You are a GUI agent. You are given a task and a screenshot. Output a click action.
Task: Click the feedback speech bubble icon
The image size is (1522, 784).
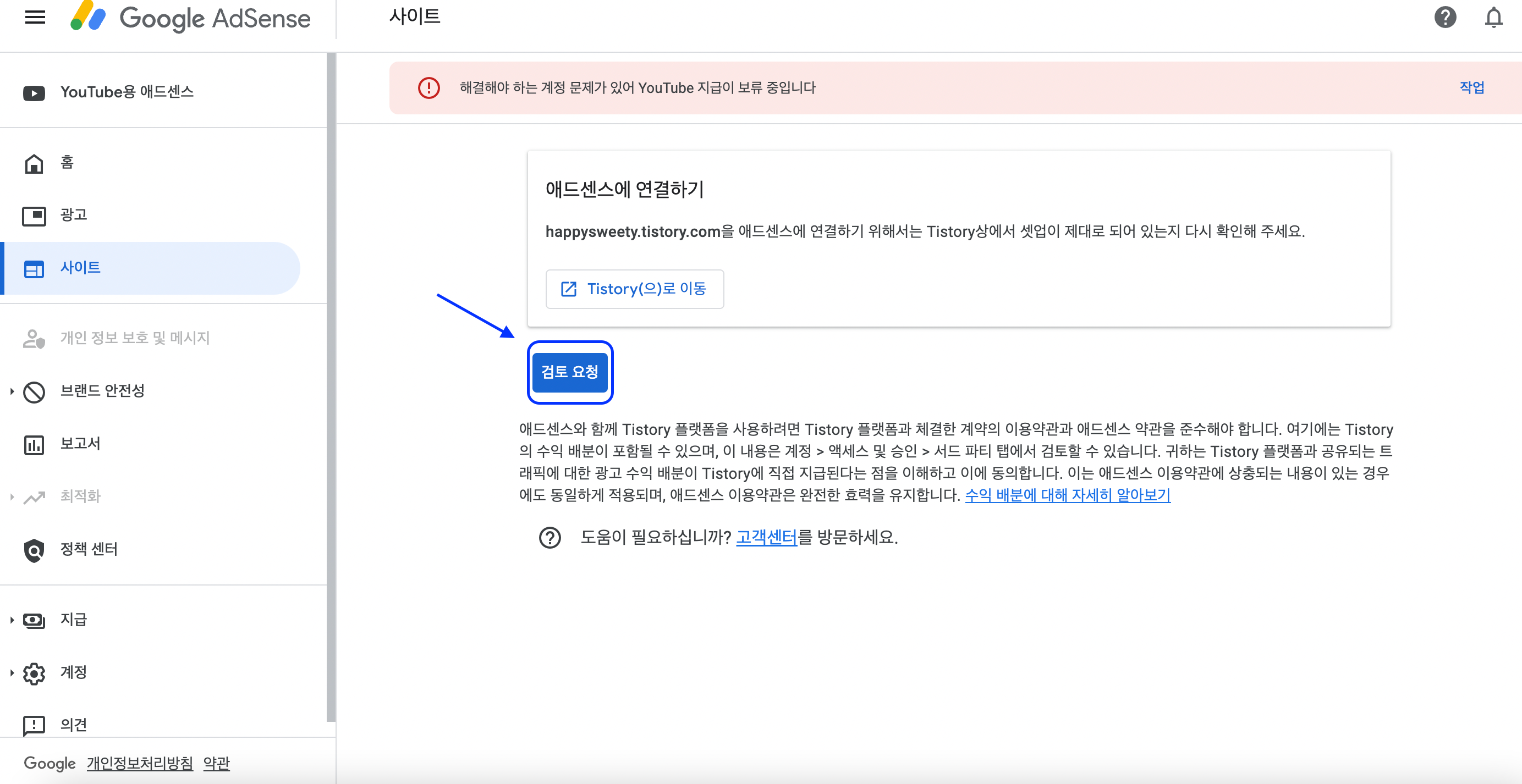[x=34, y=726]
